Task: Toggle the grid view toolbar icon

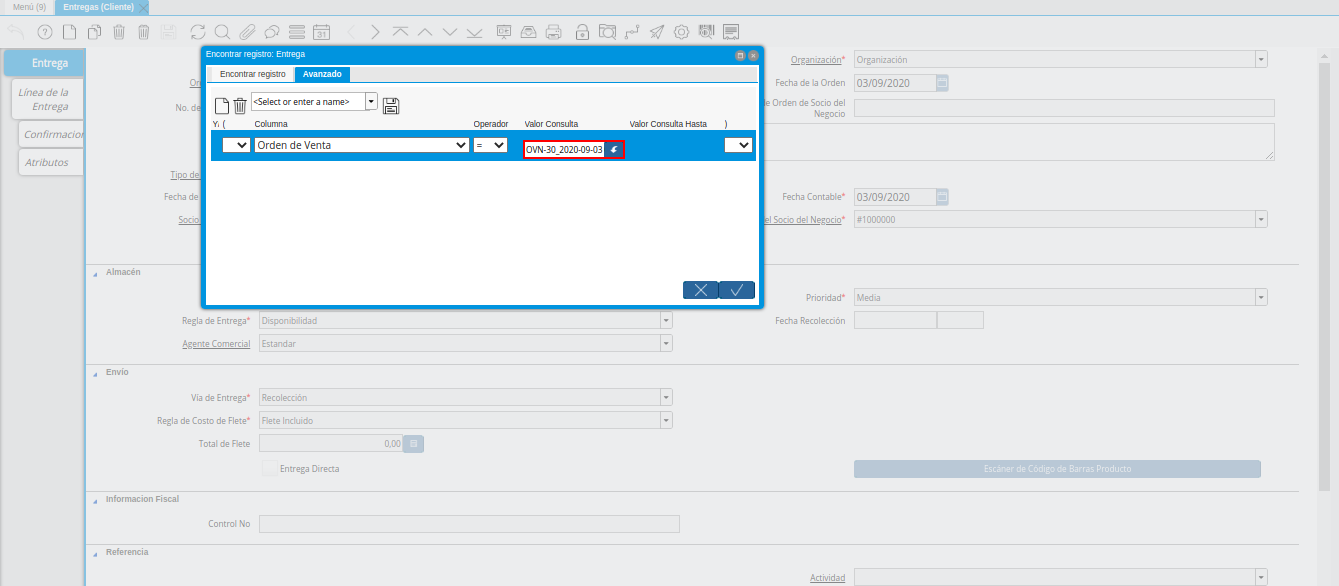Action: (x=296, y=32)
